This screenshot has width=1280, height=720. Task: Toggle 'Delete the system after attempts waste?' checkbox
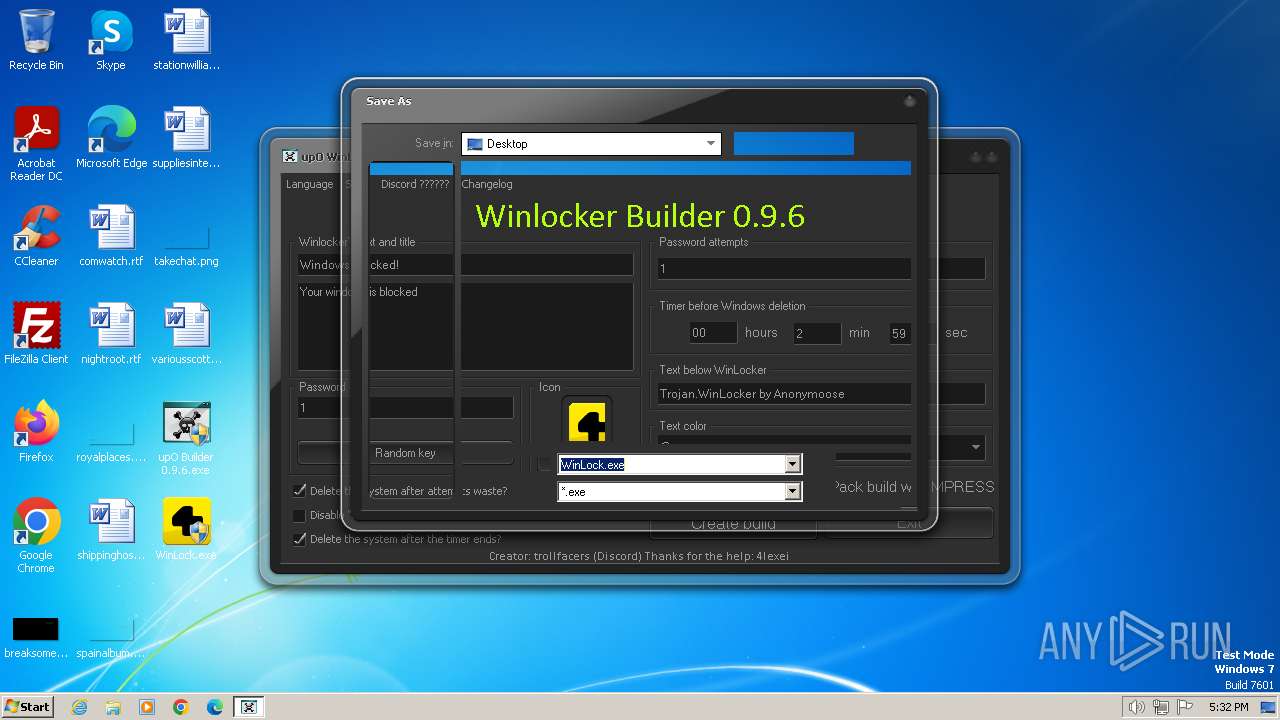(x=299, y=491)
